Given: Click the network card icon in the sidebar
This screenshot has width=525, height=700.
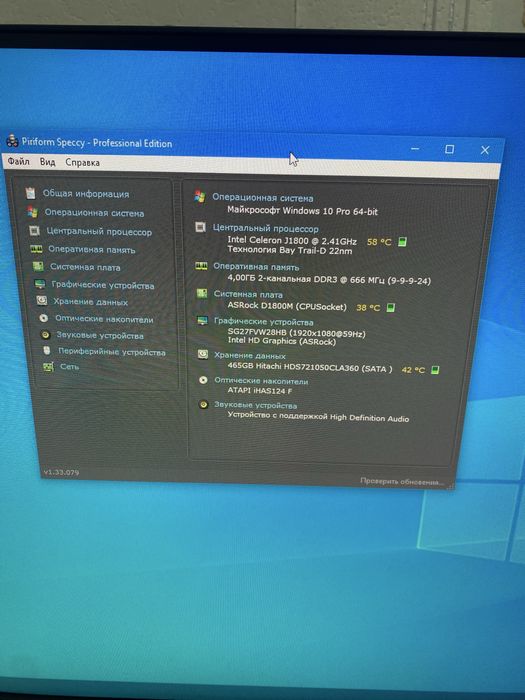Looking at the screenshot, I should (x=48, y=367).
